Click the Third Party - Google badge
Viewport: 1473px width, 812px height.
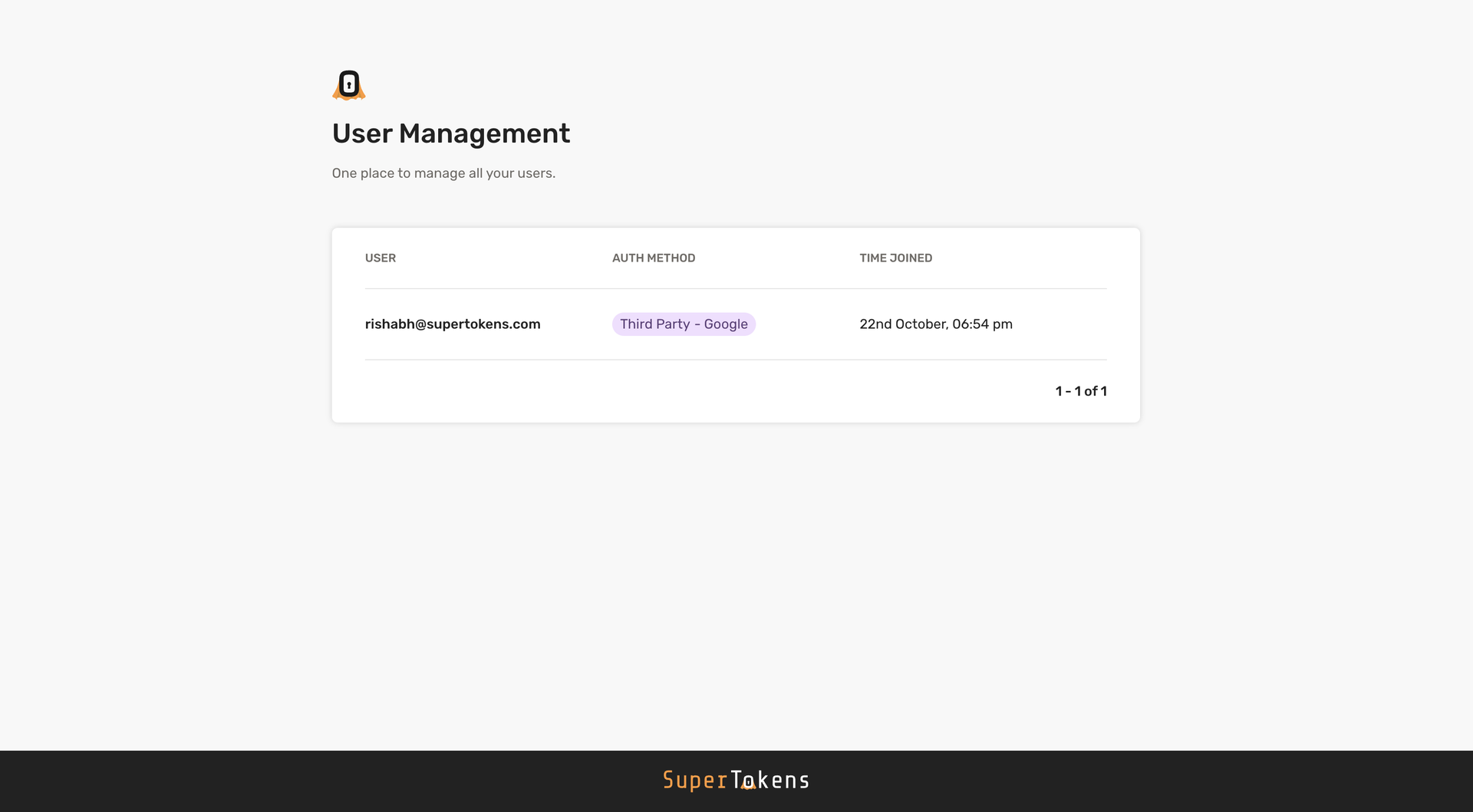[x=684, y=324]
